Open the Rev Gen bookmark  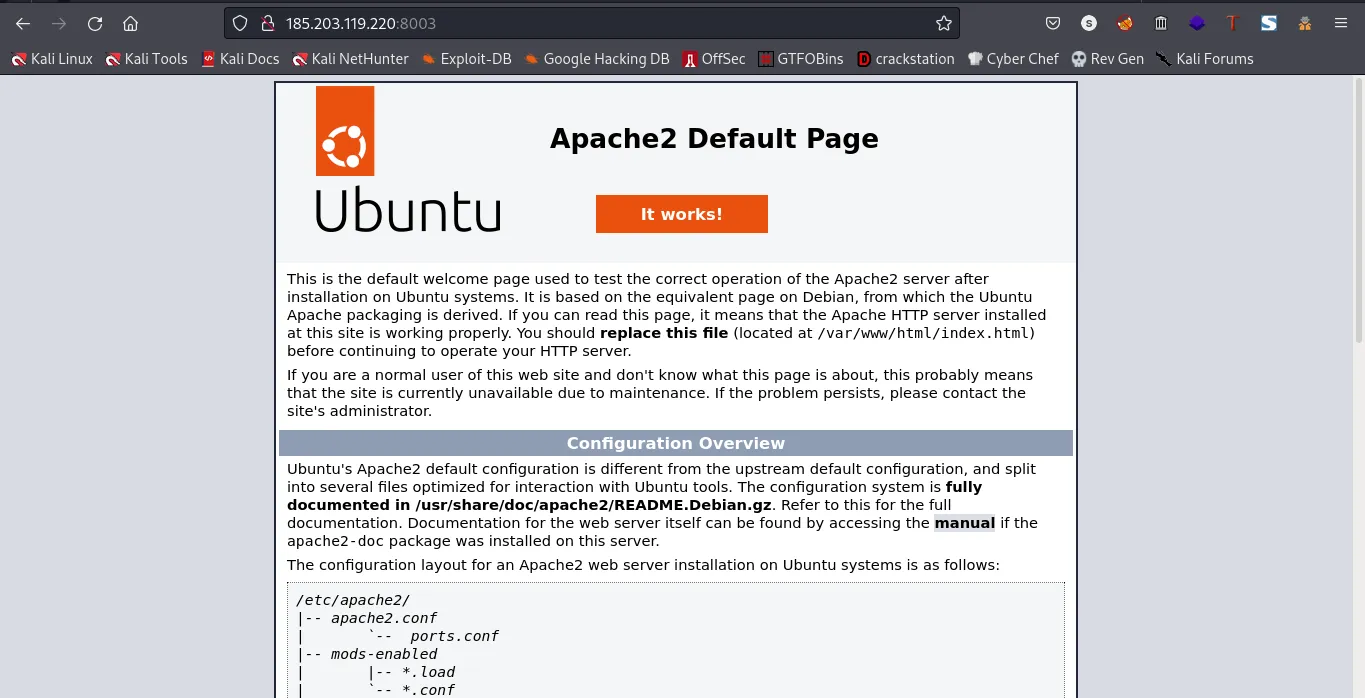point(1108,59)
